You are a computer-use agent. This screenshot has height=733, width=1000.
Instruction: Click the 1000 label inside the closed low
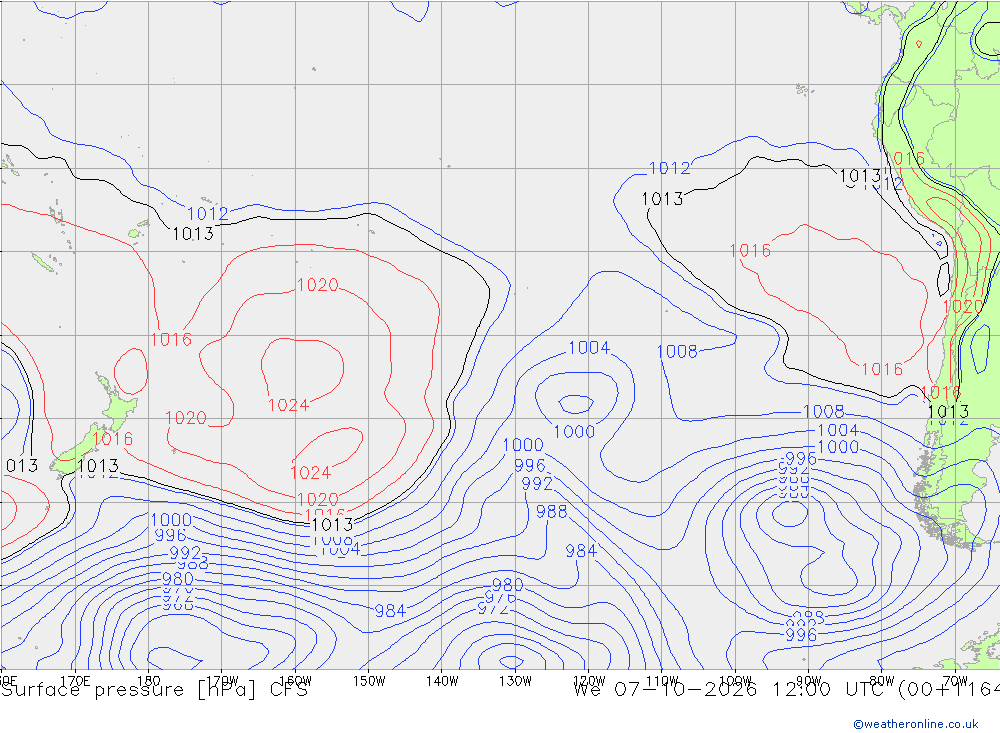(x=574, y=432)
